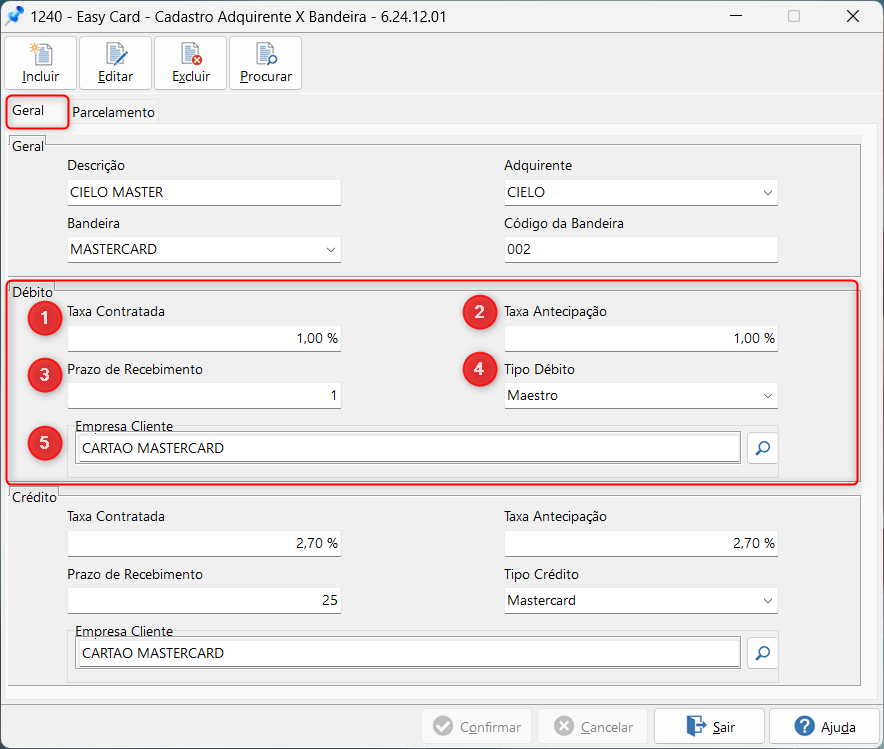The height and width of the screenshot is (749, 884).
Task: Select the Débito Taxa Antecipação field
Action: 641,338
